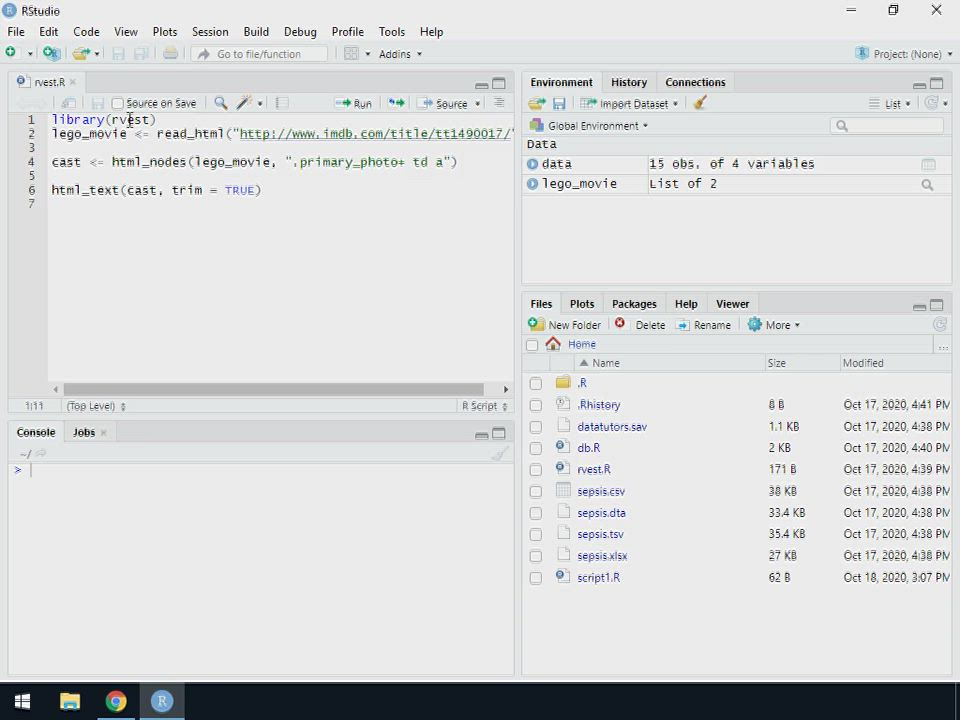View the data object as a table

928,164
